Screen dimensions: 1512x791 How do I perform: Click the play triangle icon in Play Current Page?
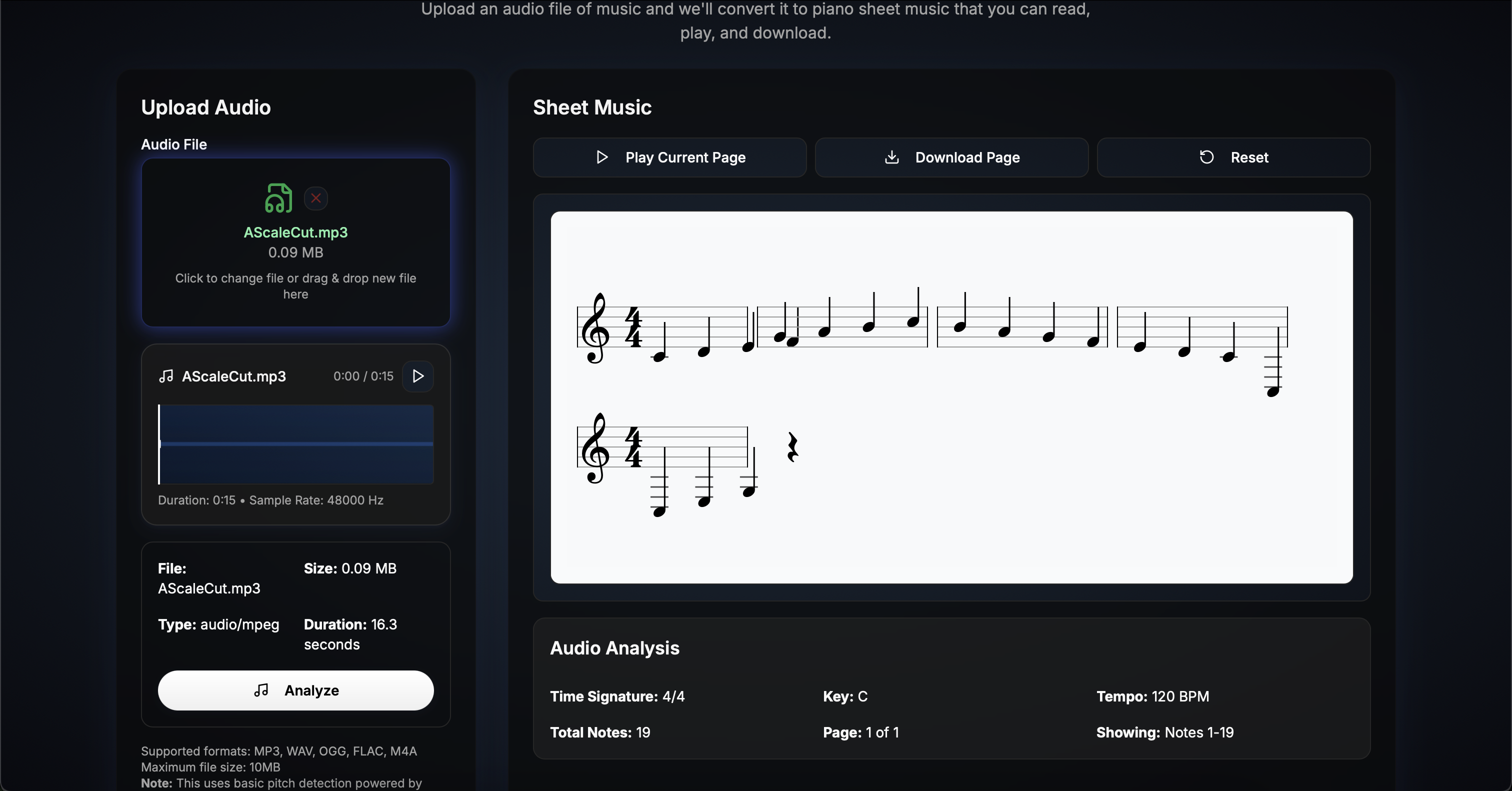click(601, 157)
